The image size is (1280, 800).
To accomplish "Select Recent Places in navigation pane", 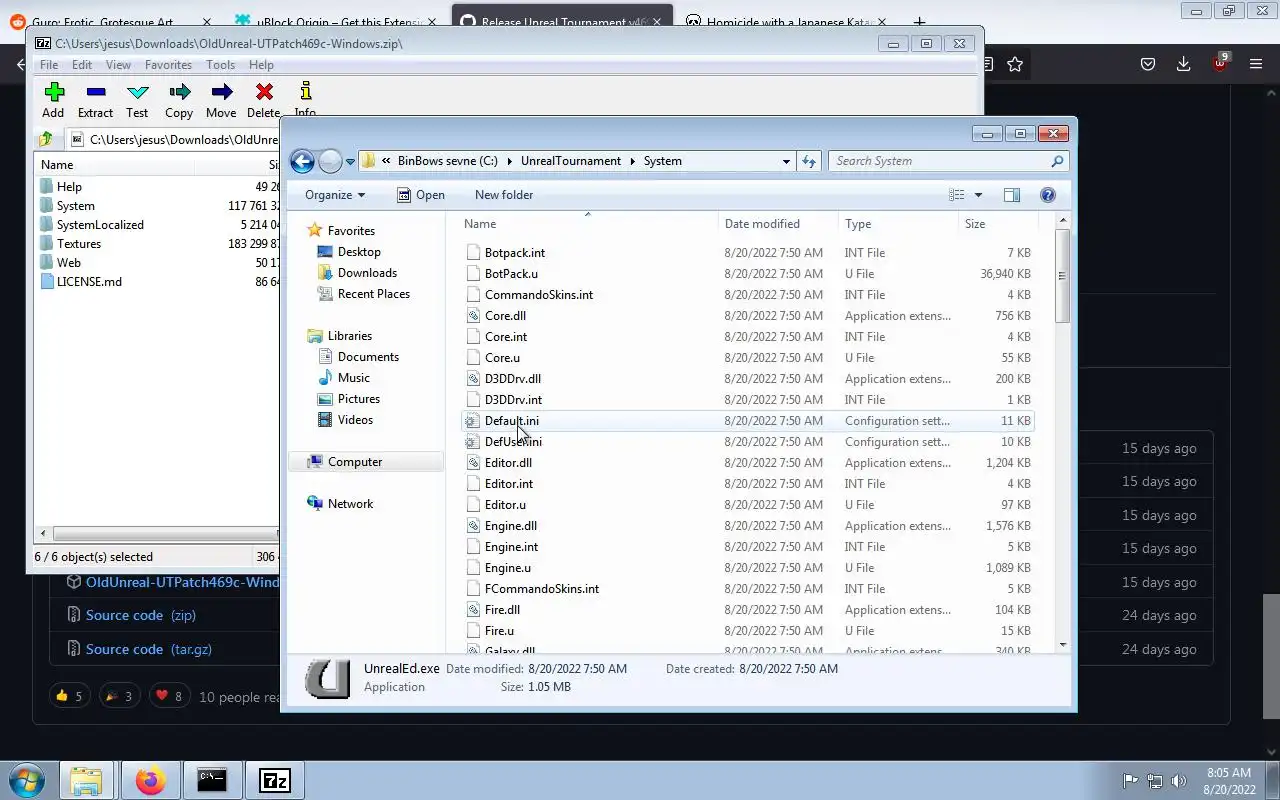I will coord(374,294).
